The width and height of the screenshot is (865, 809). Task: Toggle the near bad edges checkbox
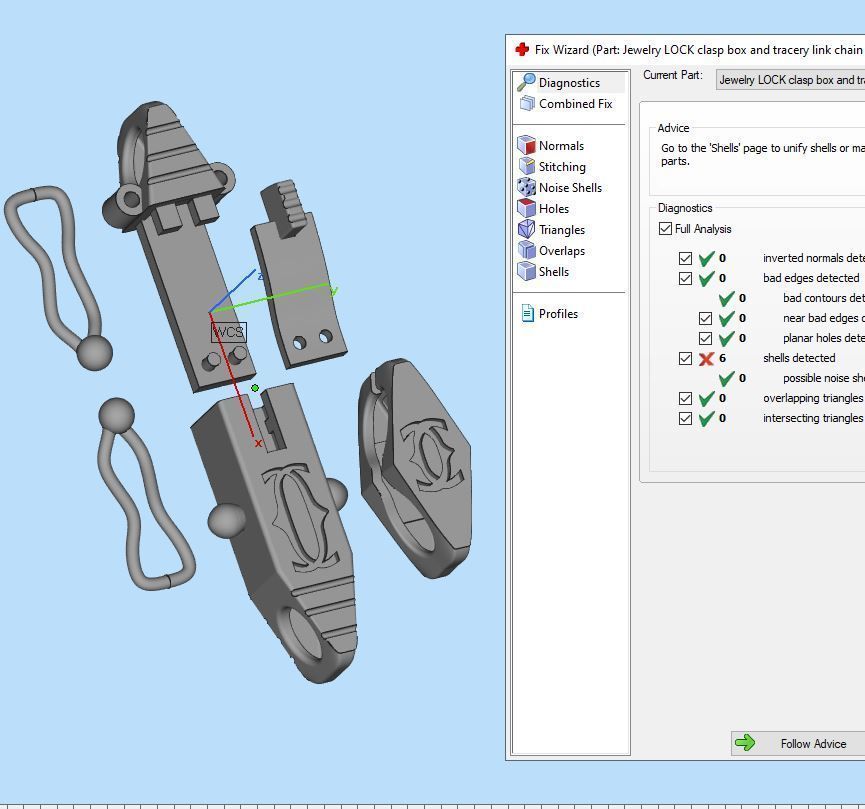coord(705,318)
